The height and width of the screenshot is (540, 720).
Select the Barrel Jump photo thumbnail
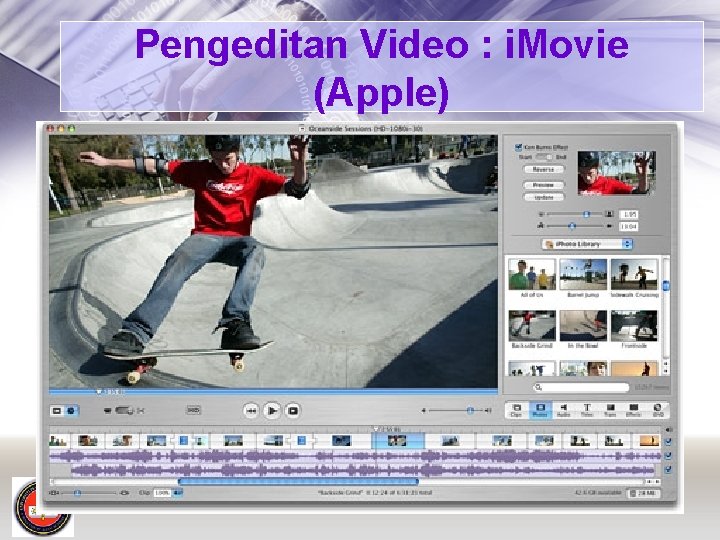583,274
